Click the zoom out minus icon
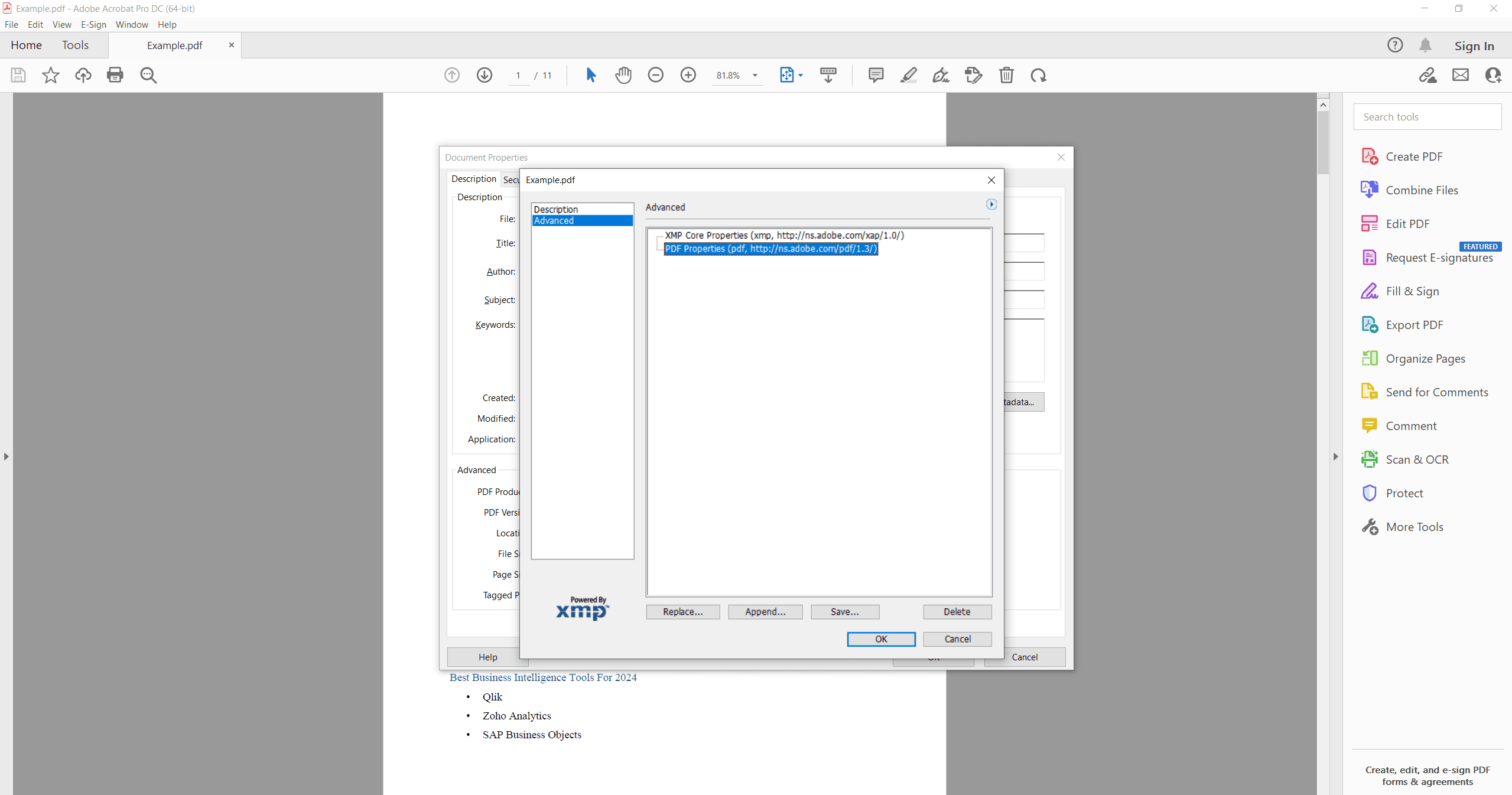The height and width of the screenshot is (795, 1512). pos(656,75)
